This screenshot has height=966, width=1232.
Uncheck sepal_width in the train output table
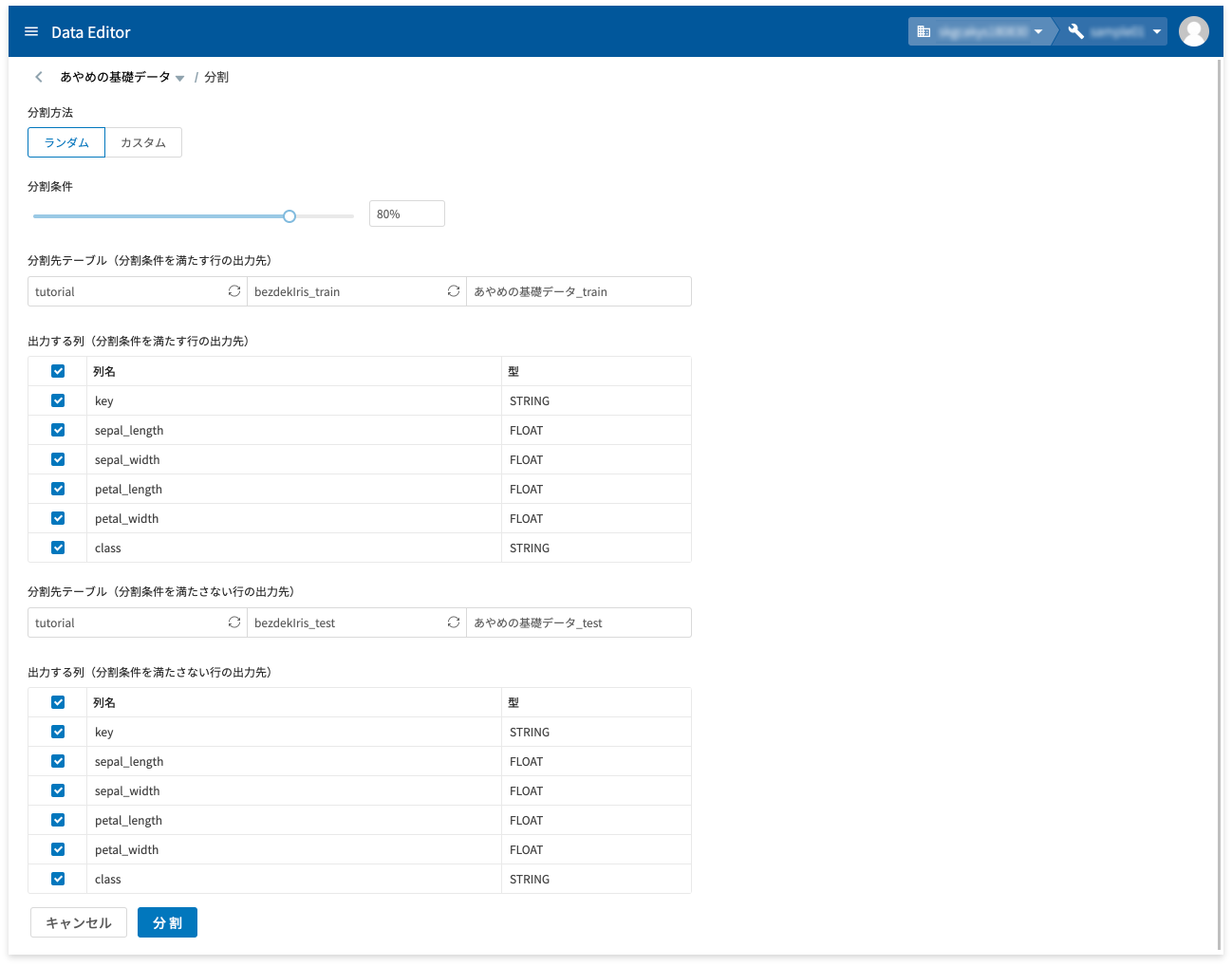(58, 459)
